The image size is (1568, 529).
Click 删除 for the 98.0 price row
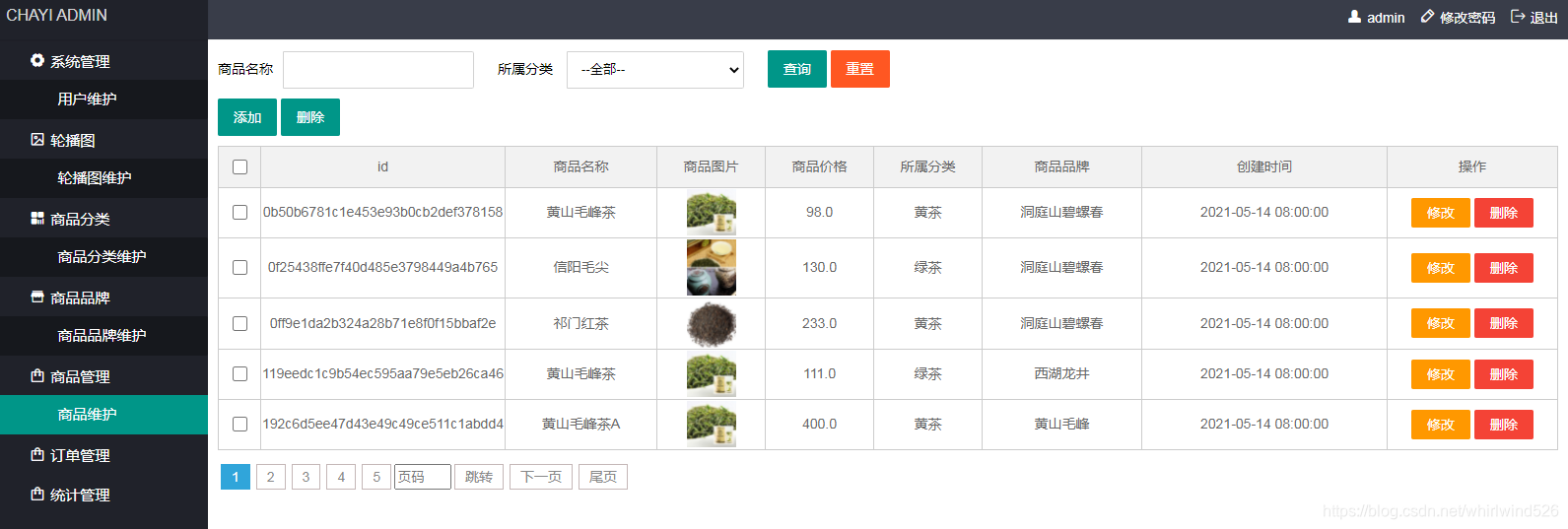point(1504,213)
